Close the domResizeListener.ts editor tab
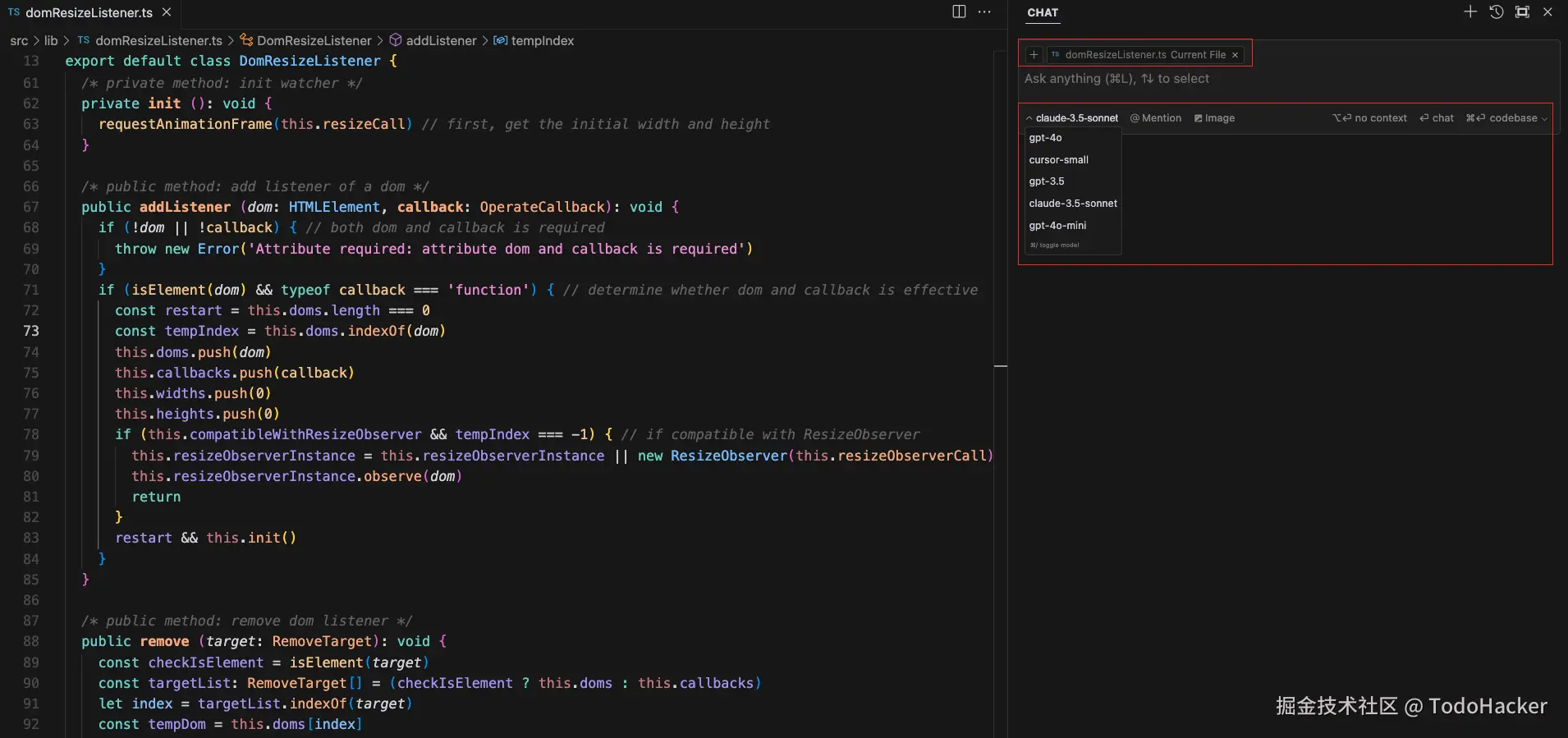This screenshot has width=1568, height=738. point(167,12)
